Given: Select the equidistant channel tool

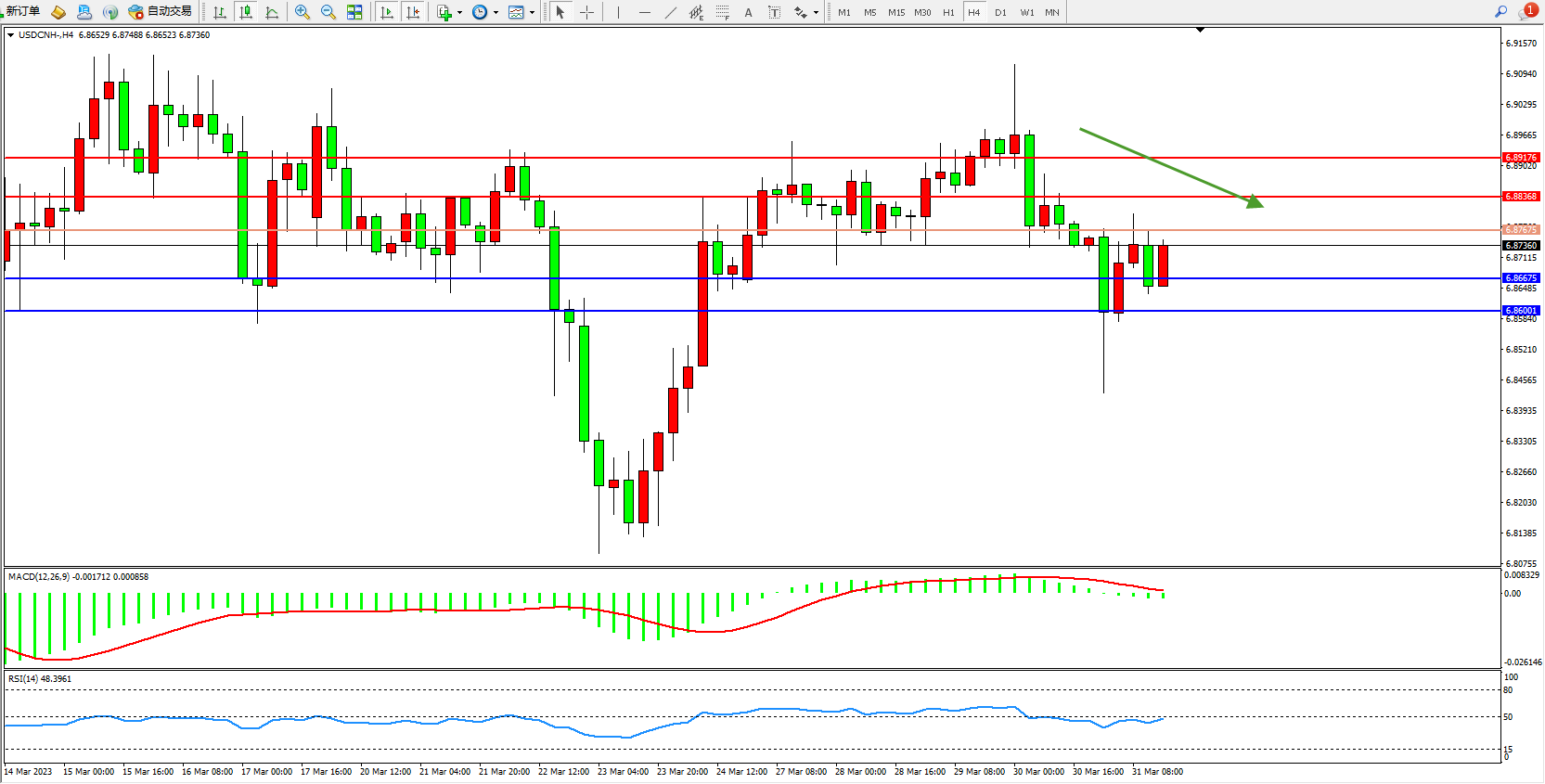Looking at the screenshot, I should pyautogui.click(x=696, y=12).
